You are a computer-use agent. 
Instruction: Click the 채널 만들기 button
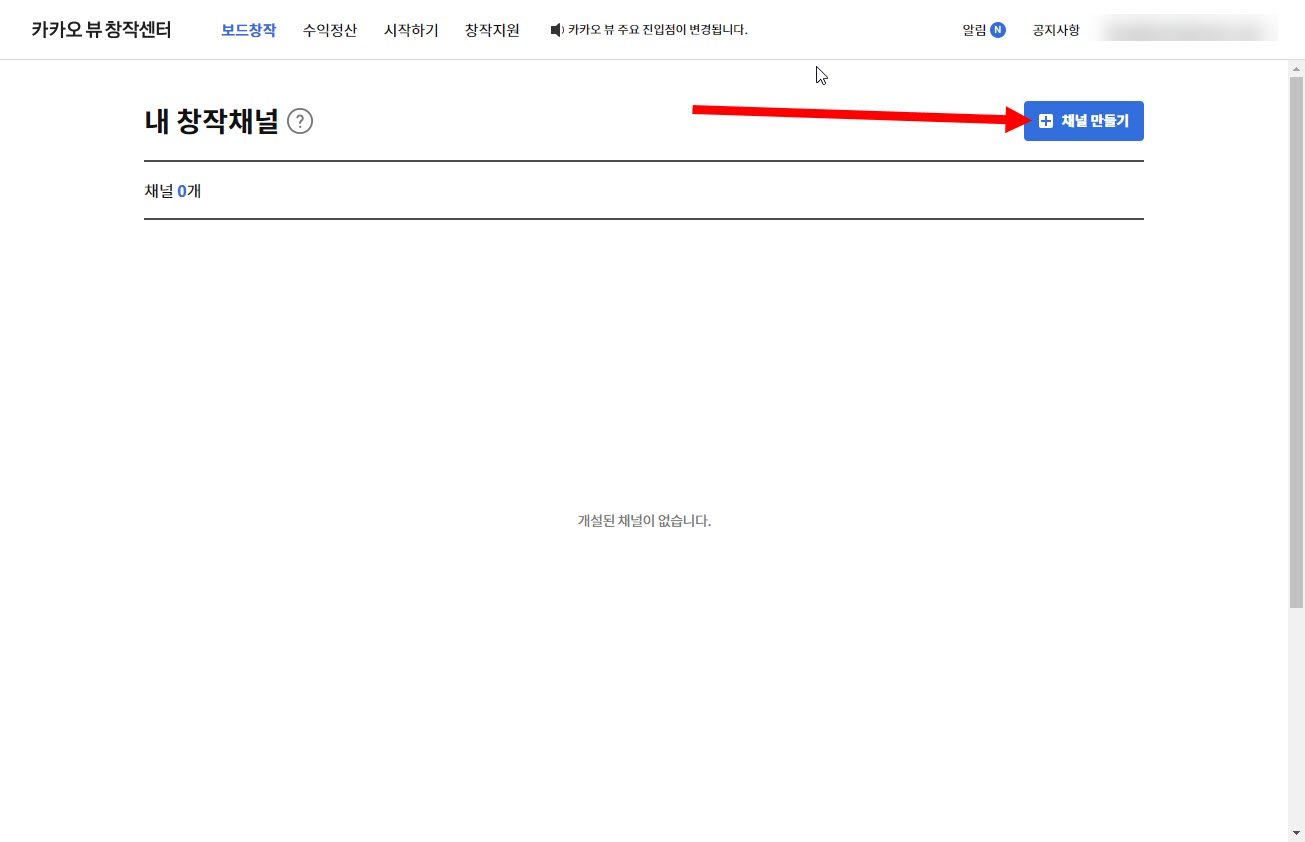1083,121
